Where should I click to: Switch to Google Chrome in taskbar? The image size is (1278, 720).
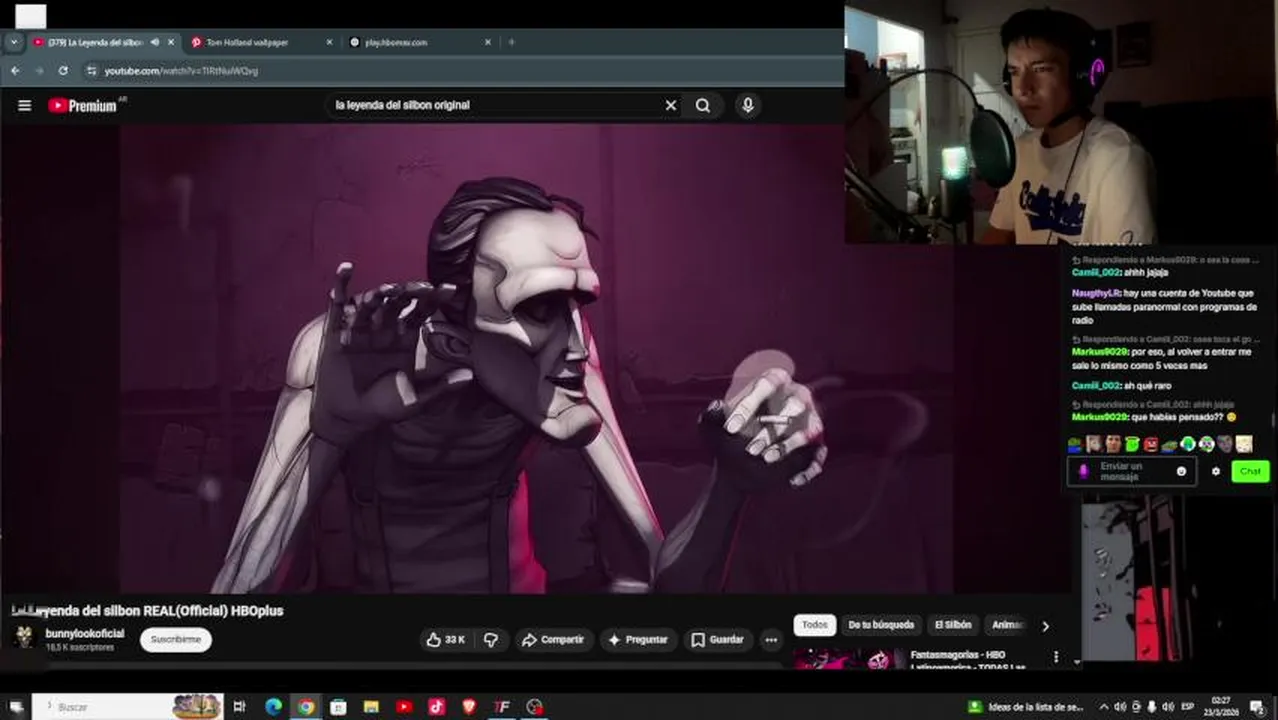pyautogui.click(x=306, y=707)
